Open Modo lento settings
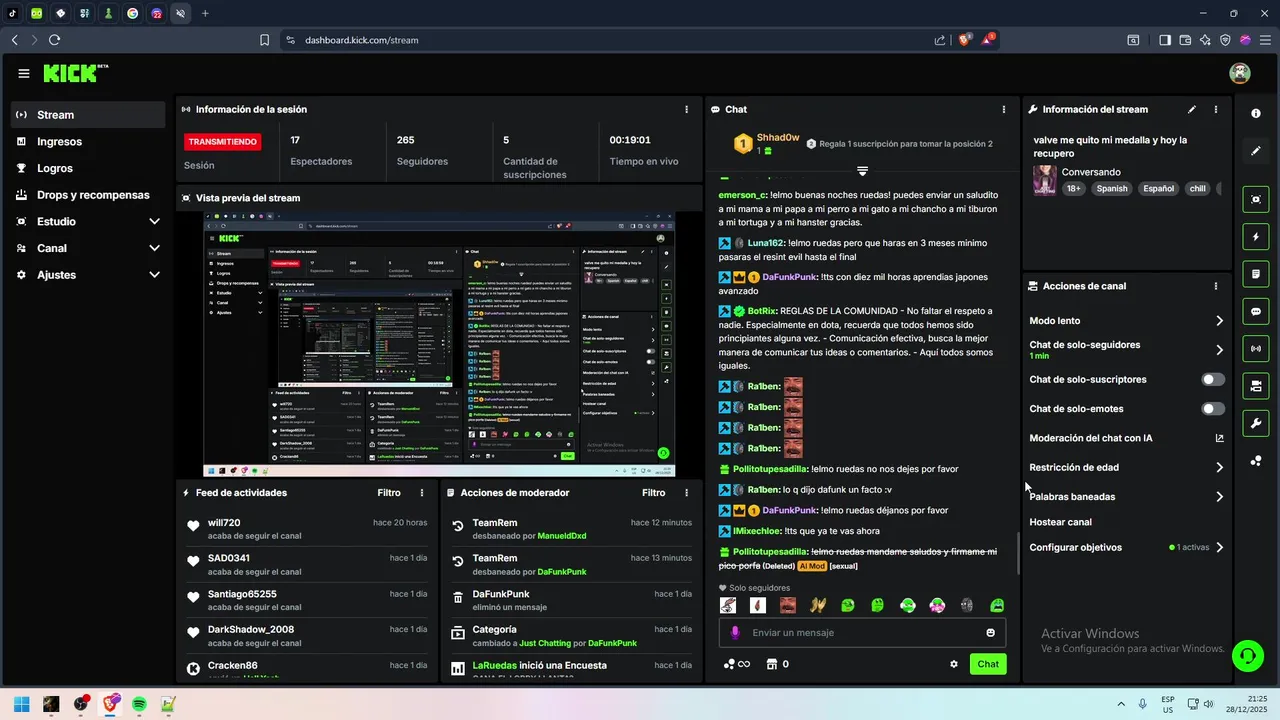The height and width of the screenshot is (720, 1280). [1127, 321]
